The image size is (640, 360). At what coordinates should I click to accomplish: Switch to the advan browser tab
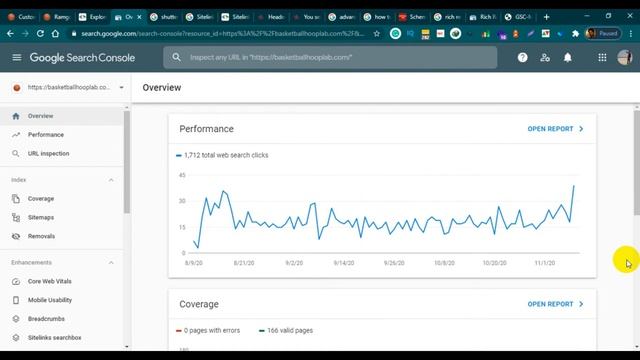coord(342,17)
